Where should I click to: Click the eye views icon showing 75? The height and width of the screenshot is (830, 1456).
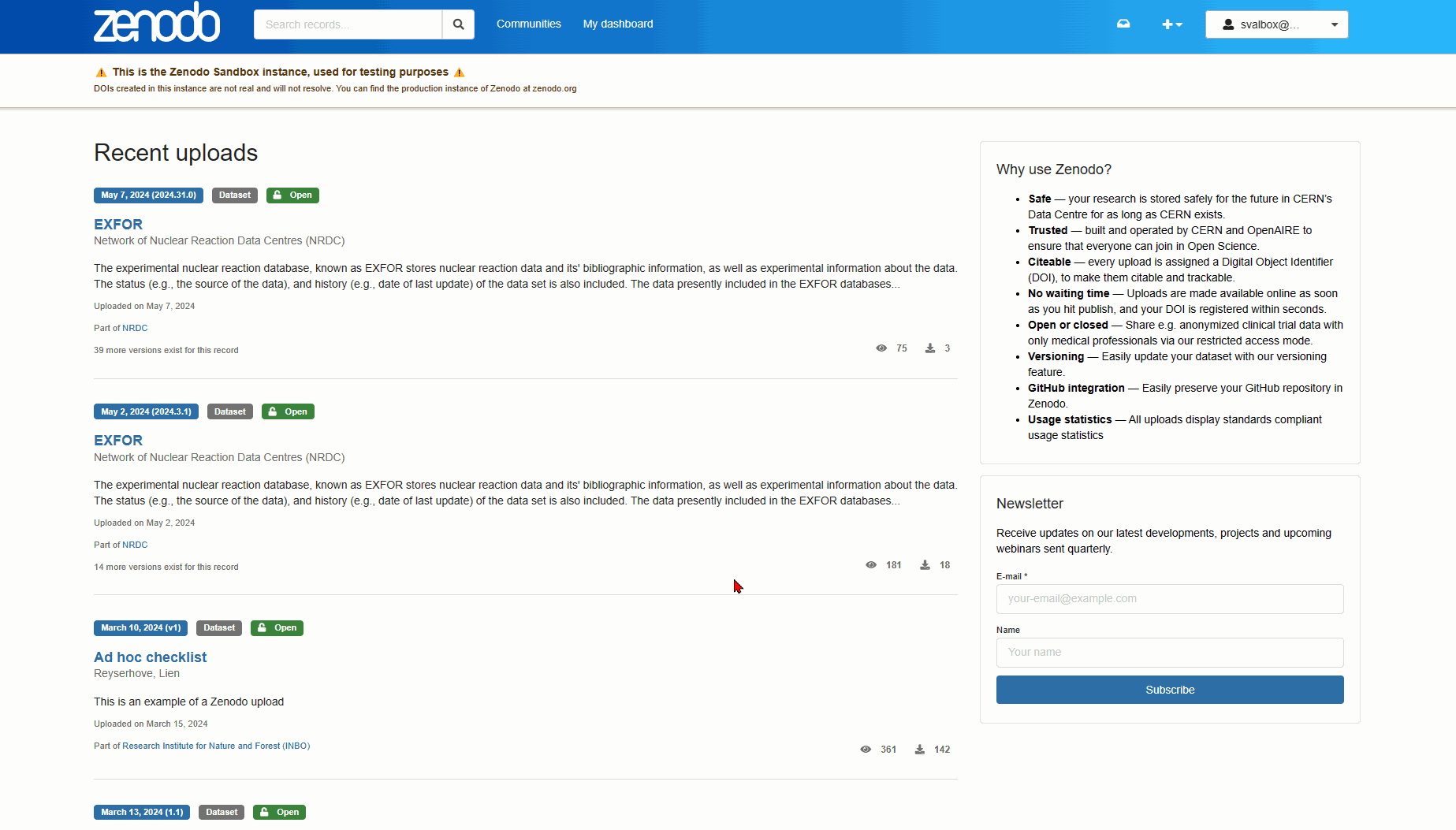[x=881, y=348]
